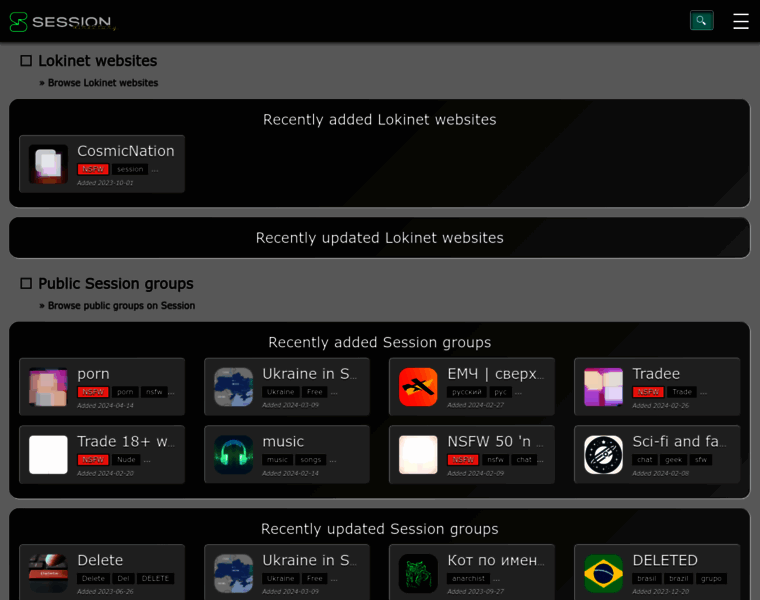Open the Sci-fi and fa... group title

click(x=679, y=442)
